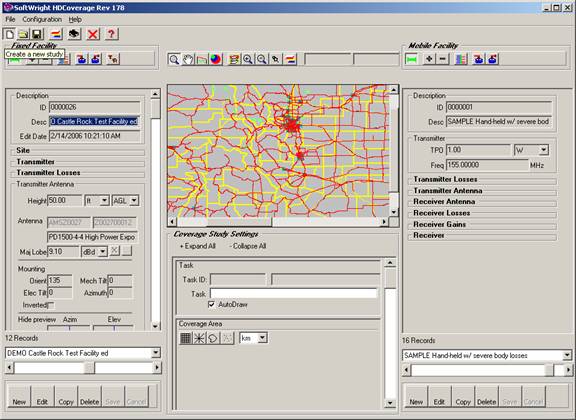
Task: Click Edit button in fixed facility panel
Action: [42, 396]
